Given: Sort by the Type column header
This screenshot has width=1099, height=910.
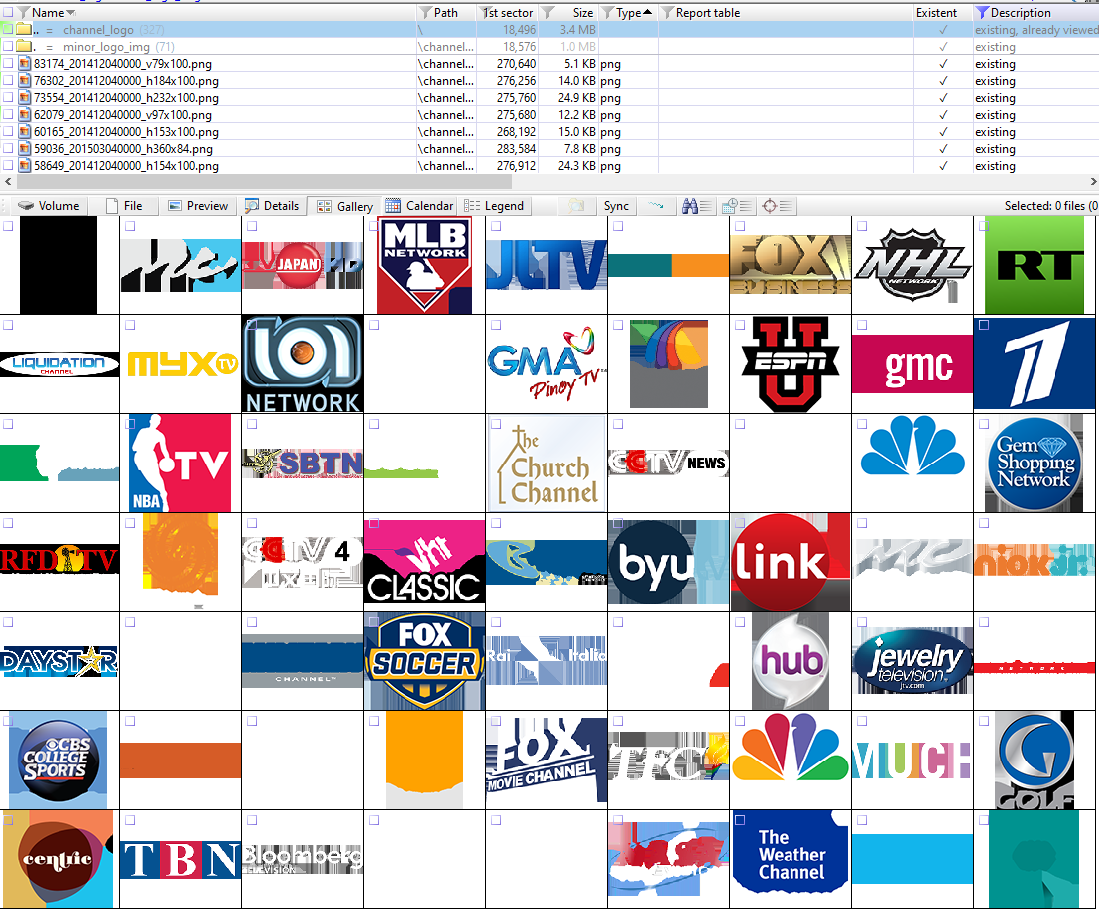Looking at the screenshot, I should coord(629,13).
